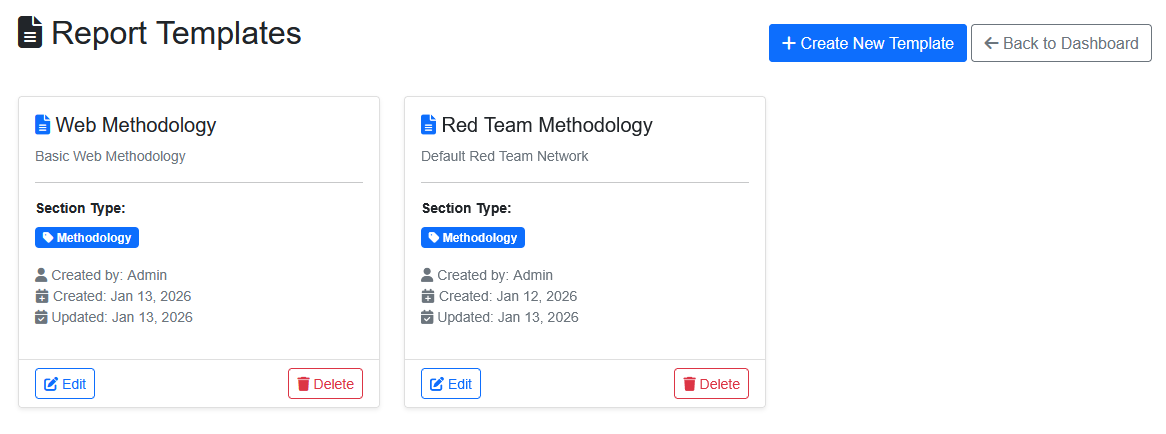Open the Red Team Methodology card title
This screenshot has height=434, width=1166.
click(x=547, y=125)
